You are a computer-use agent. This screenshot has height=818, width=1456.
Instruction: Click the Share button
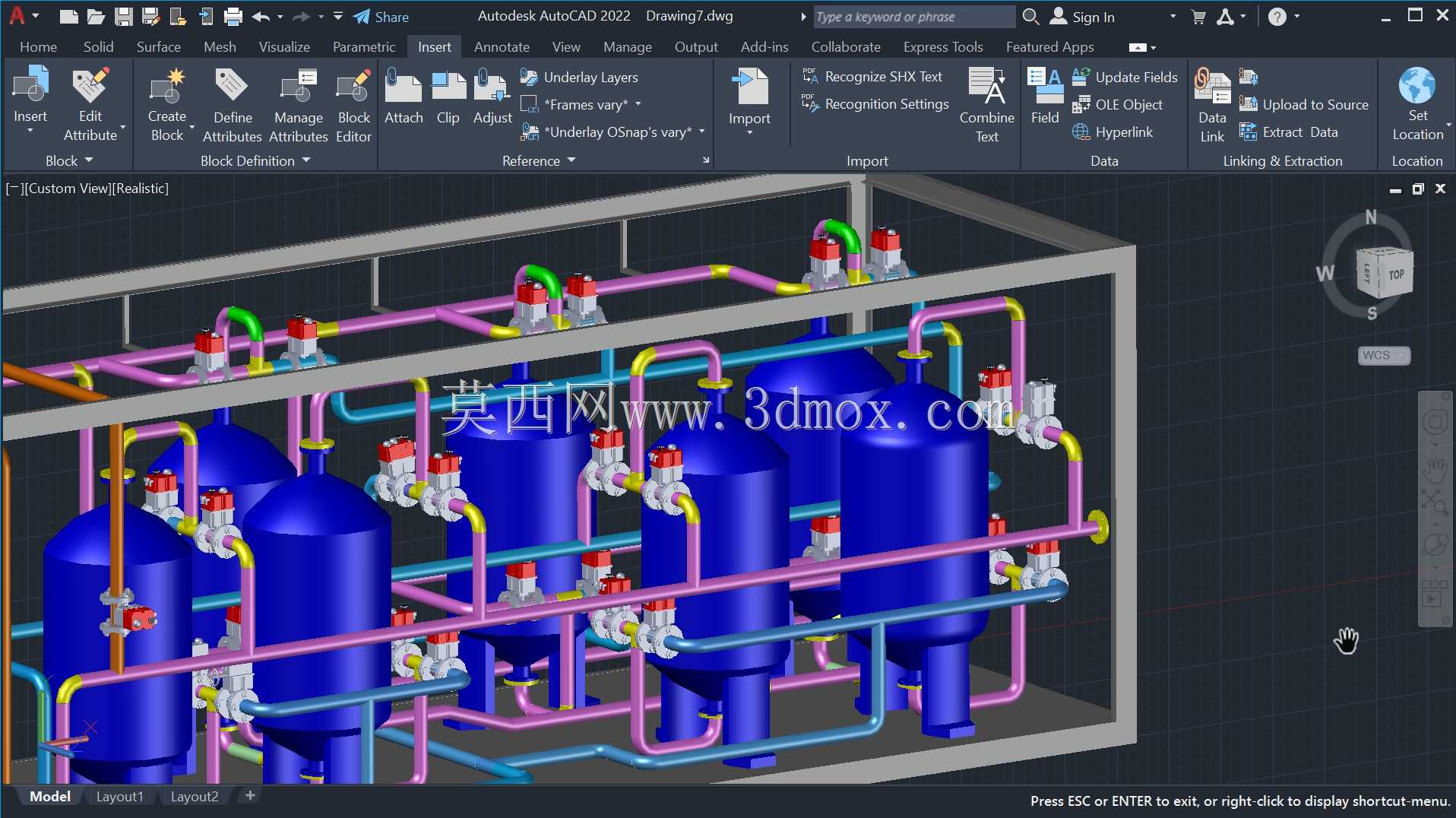pyautogui.click(x=381, y=17)
